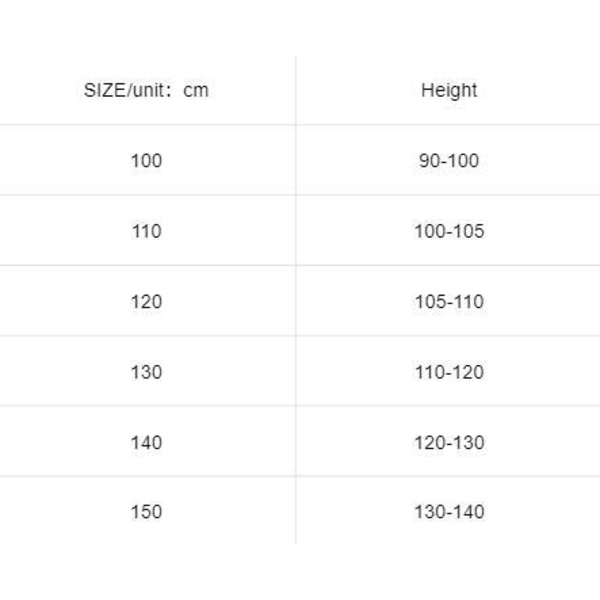Click the "cm" unit text in header

(x=196, y=90)
